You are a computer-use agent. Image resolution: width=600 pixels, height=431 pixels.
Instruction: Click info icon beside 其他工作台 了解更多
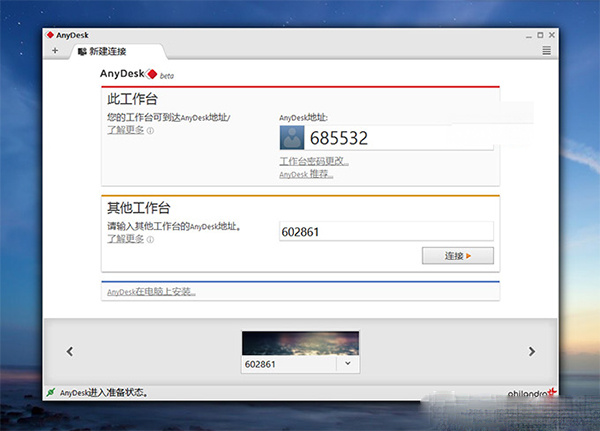150,240
